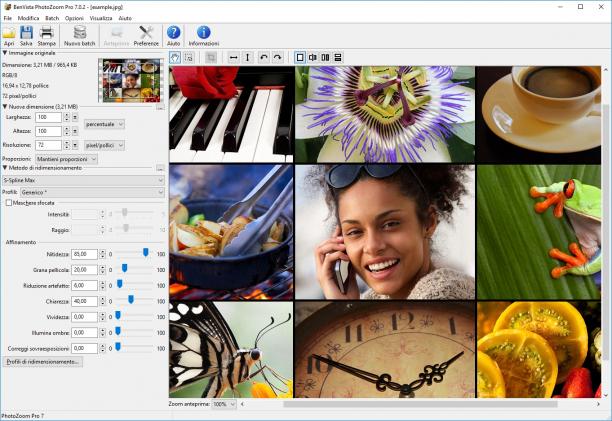Open the Visualizza menu
612x421 pixels.
[x=101, y=18]
